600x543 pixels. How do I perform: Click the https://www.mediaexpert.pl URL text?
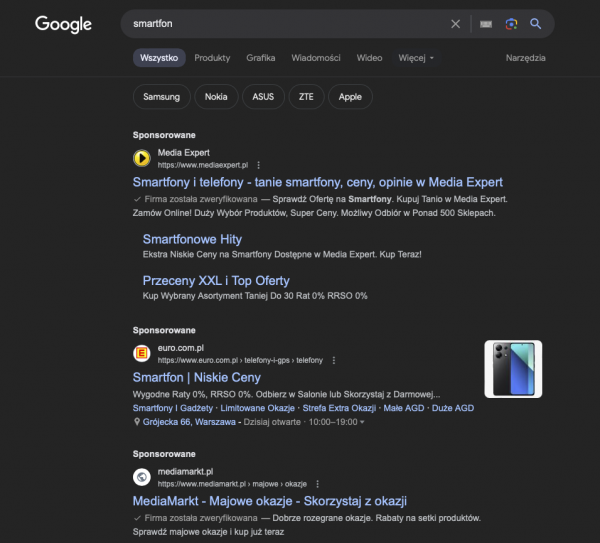[x=203, y=165]
